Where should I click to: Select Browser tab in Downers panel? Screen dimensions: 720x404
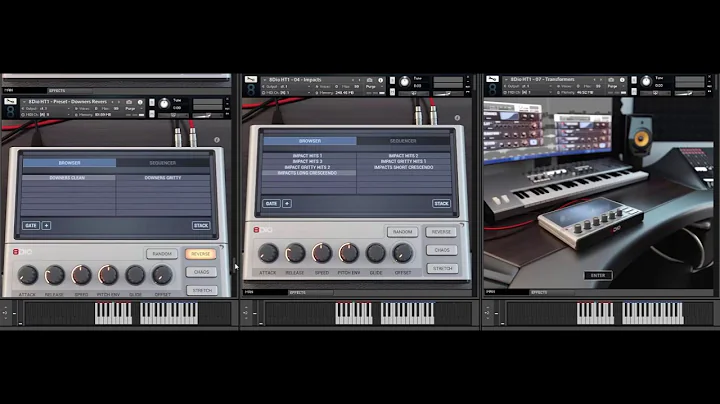[69, 163]
